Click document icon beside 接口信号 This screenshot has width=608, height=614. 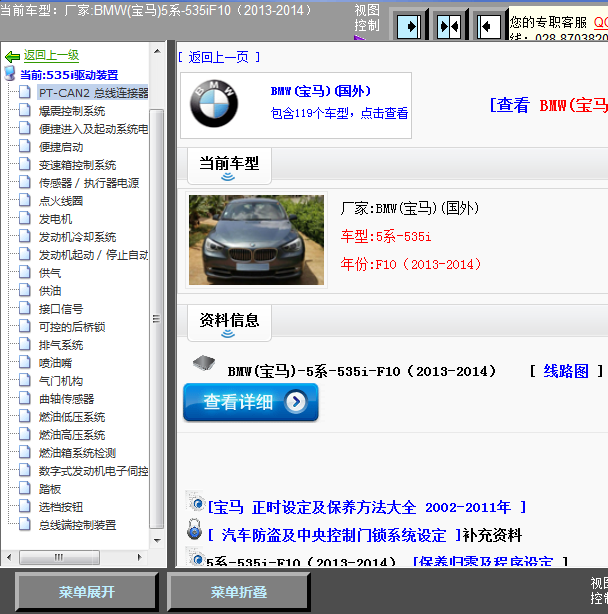[x=25, y=308]
